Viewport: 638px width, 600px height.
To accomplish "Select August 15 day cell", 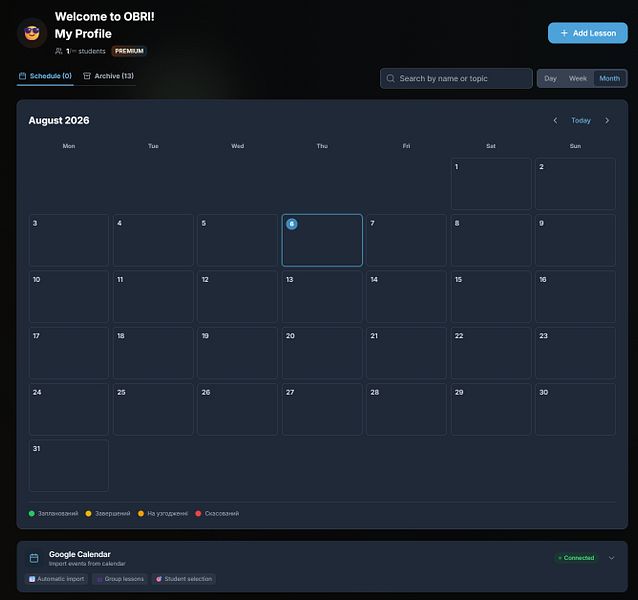I will [x=491, y=297].
